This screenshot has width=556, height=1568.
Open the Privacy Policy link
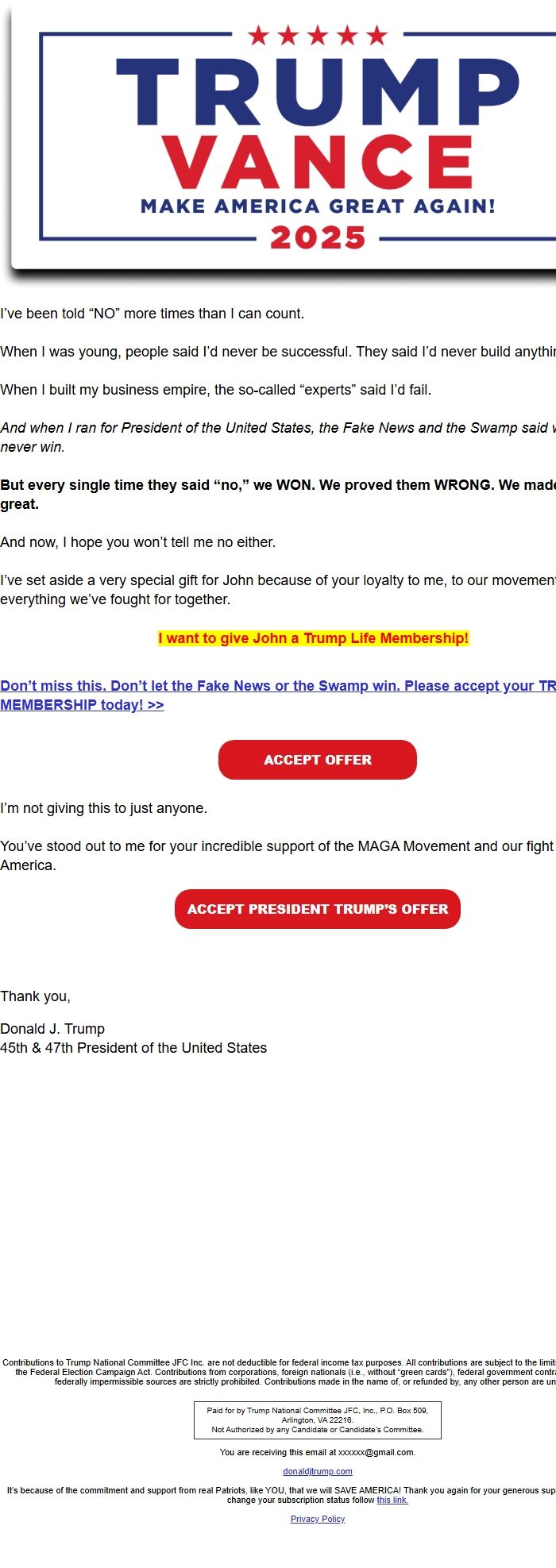click(x=317, y=1519)
